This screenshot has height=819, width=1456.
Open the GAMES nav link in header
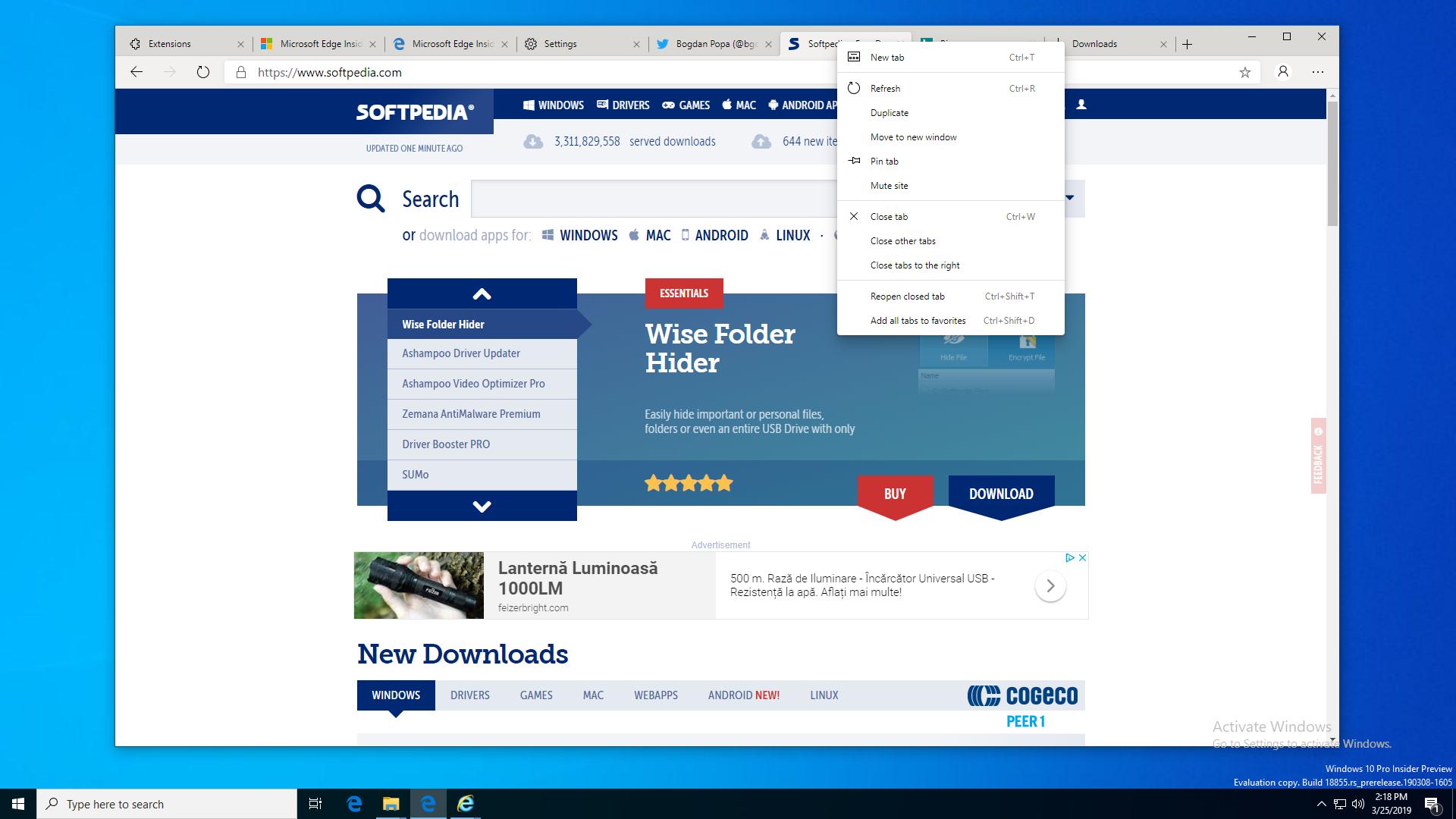686,105
